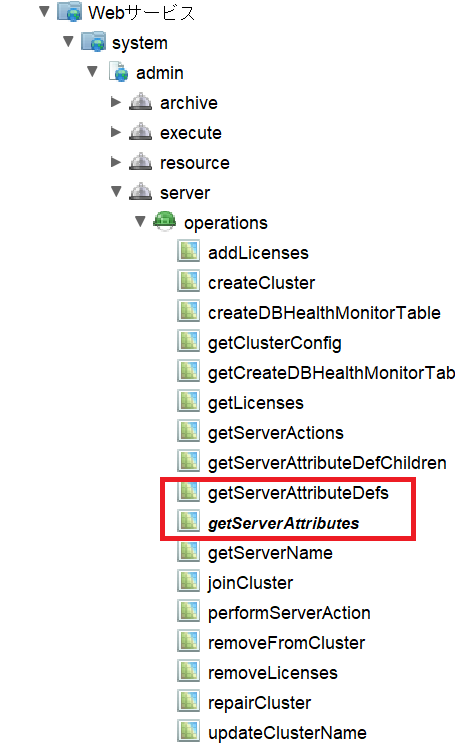Click the Webサービス folder icon
Viewport: 455px width, 749px height.
69,12
